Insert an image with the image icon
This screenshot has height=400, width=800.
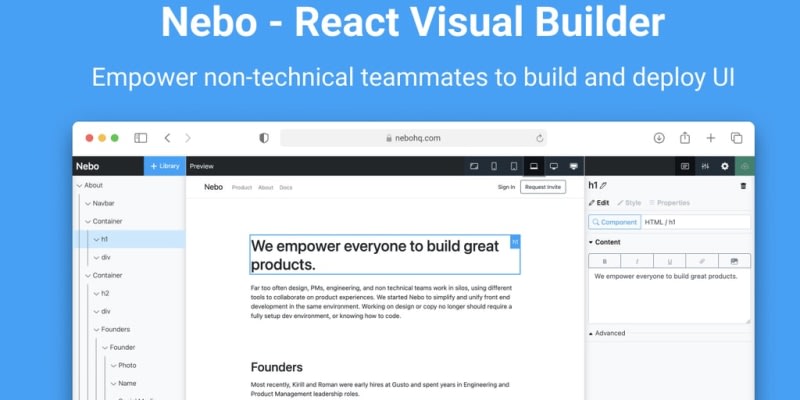(735, 261)
